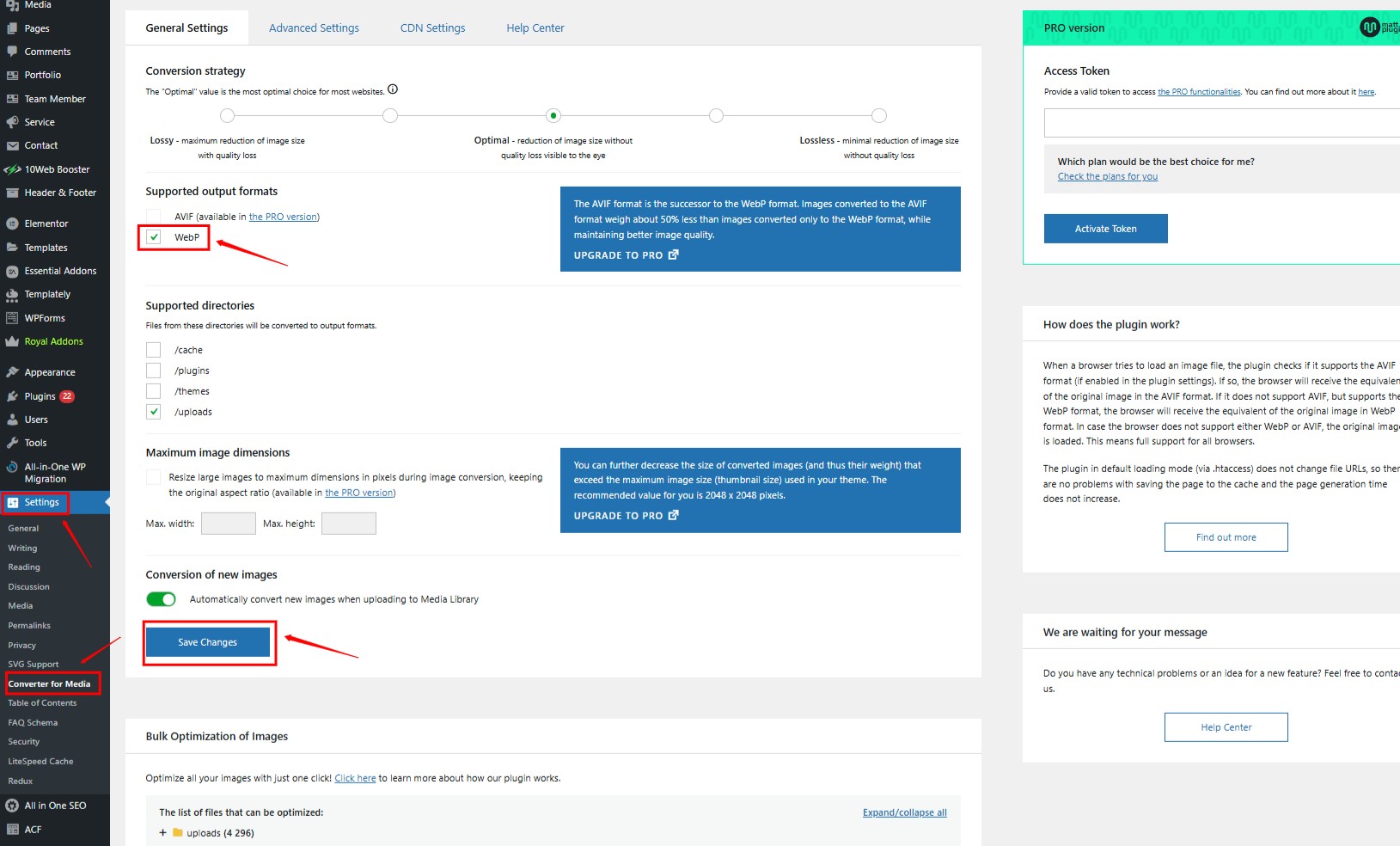Select the Lossless conversion strategy point
Viewport: 1400px width, 846px height.
coord(879,115)
